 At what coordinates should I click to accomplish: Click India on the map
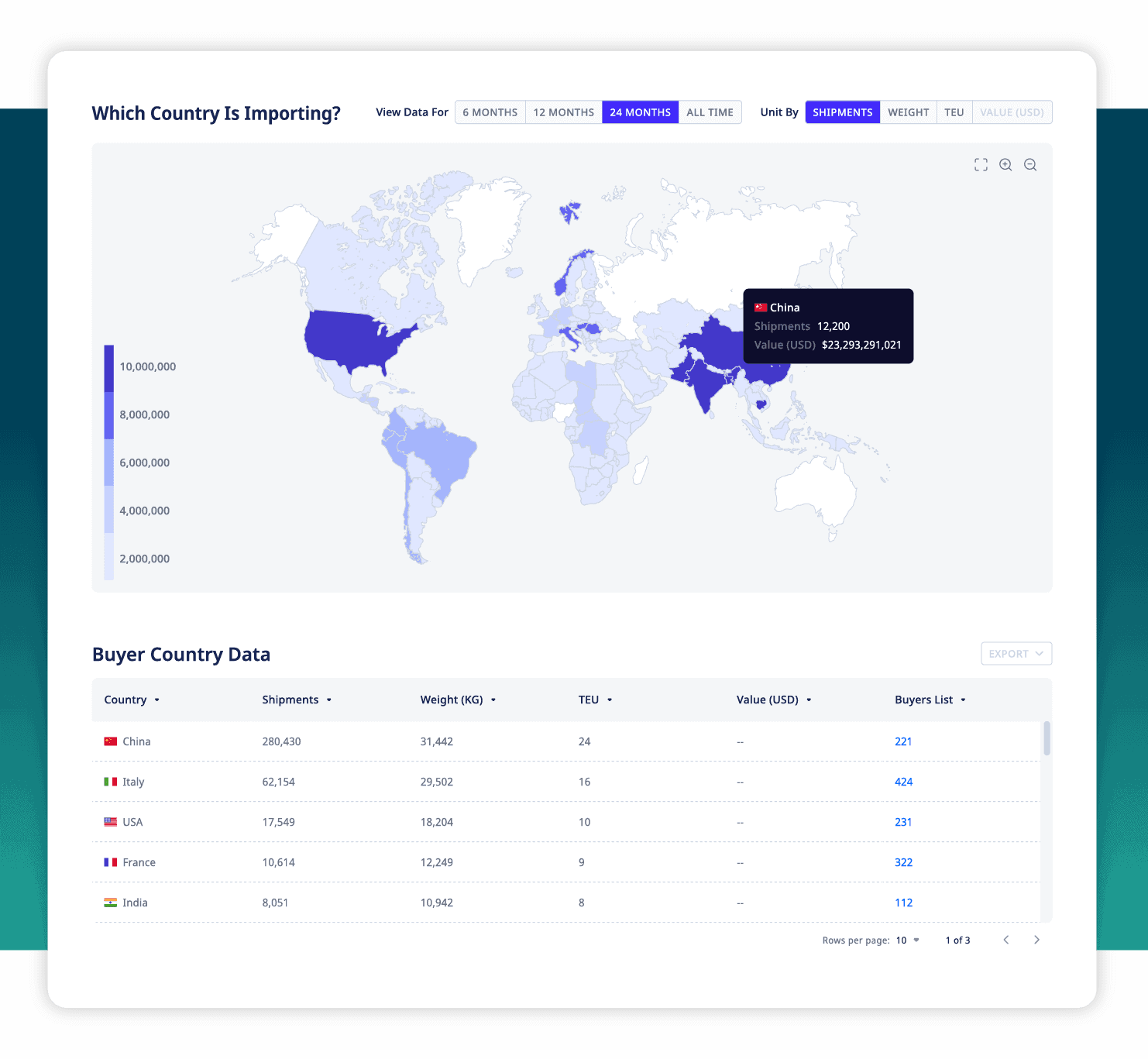pyautogui.click(x=705, y=383)
